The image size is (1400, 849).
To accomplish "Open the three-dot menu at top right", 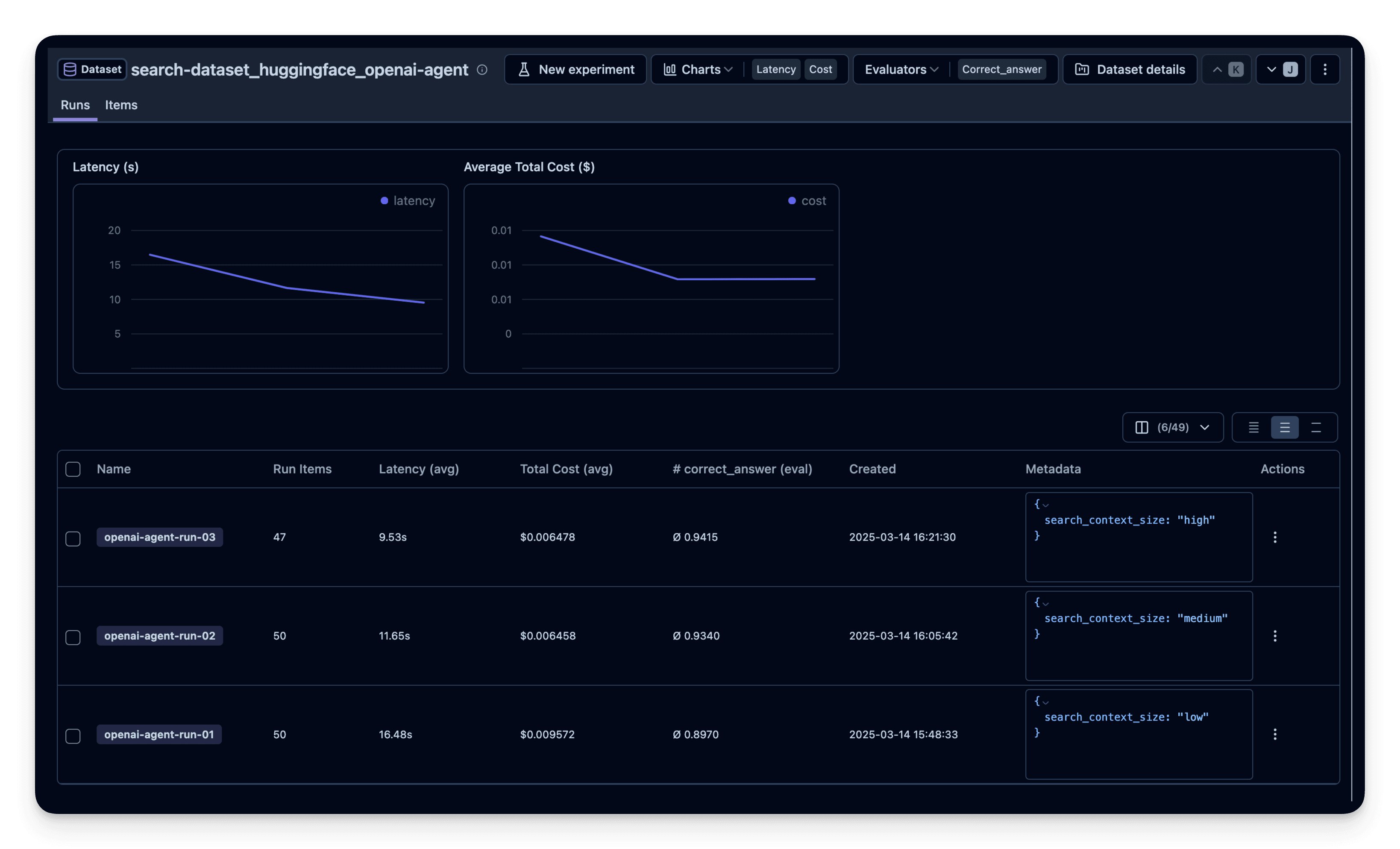I will coord(1325,69).
